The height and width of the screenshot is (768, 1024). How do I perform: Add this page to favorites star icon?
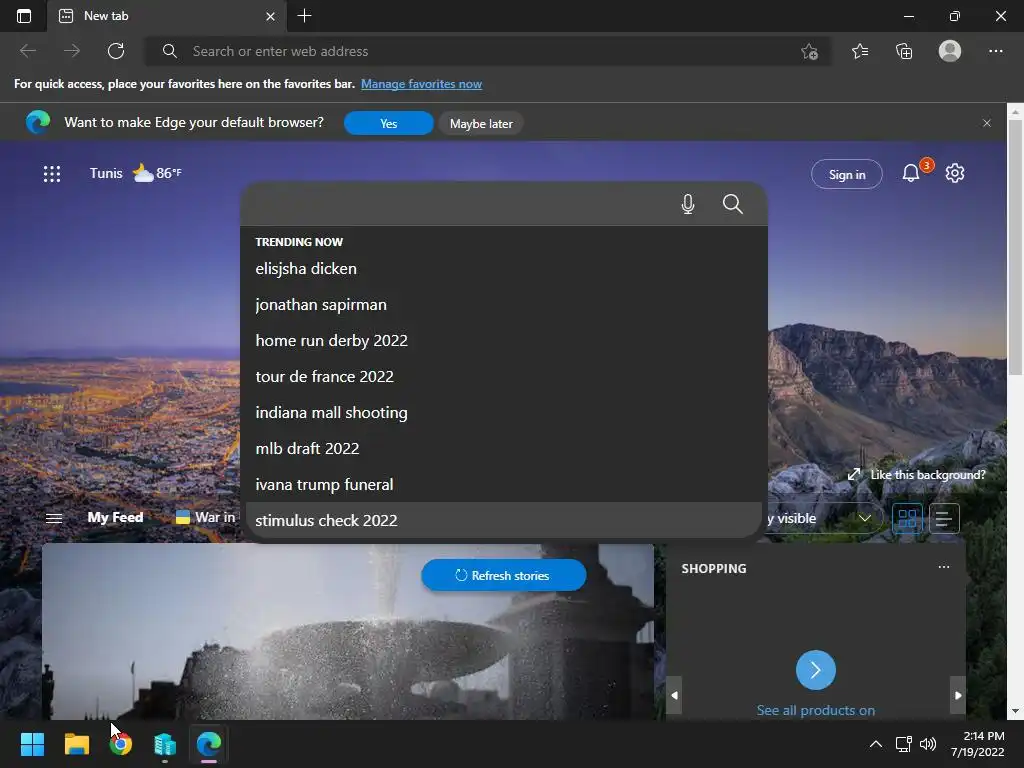click(x=809, y=51)
